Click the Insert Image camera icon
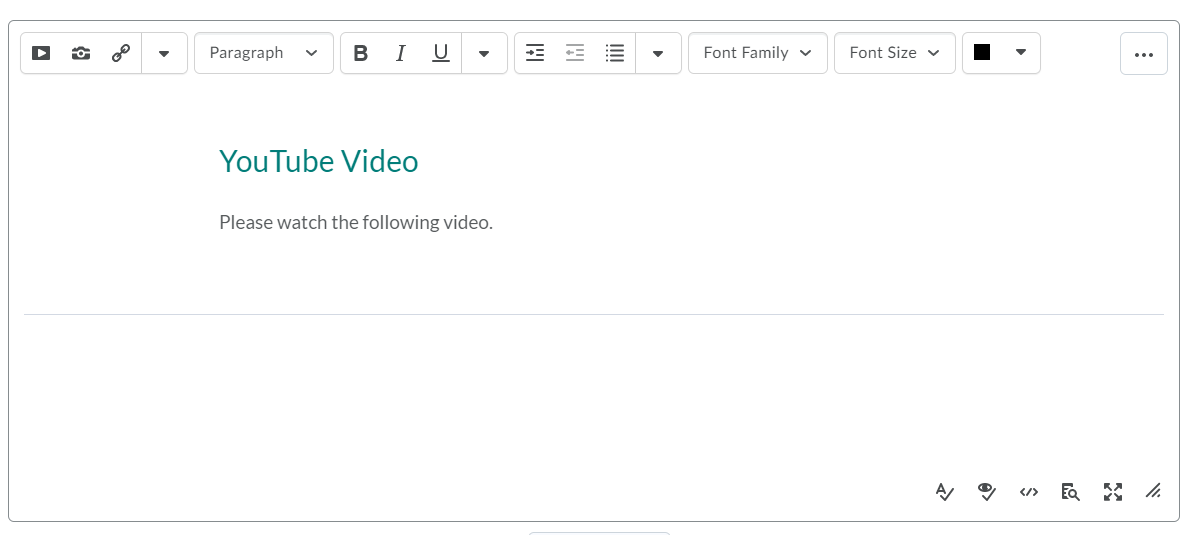 pyautogui.click(x=81, y=53)
